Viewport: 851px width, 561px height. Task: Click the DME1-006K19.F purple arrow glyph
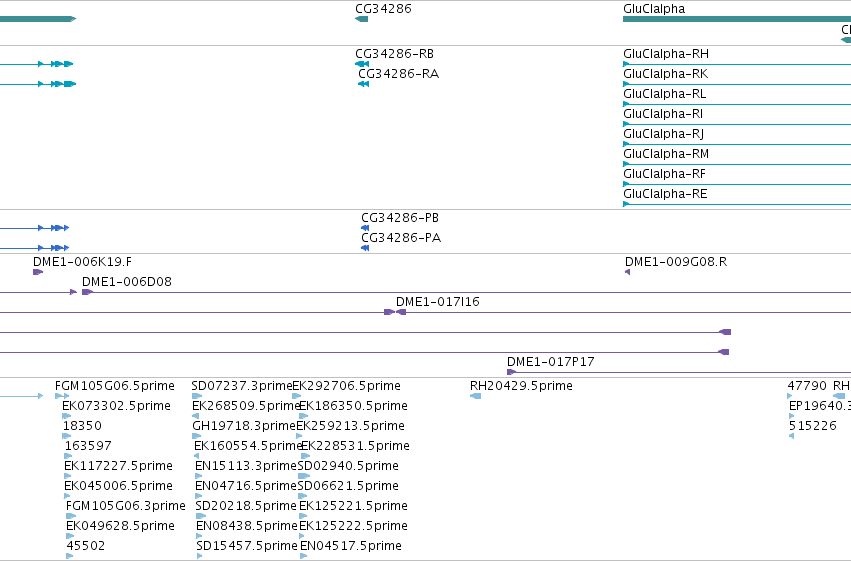pyautogui.click(x=37, y=272)
